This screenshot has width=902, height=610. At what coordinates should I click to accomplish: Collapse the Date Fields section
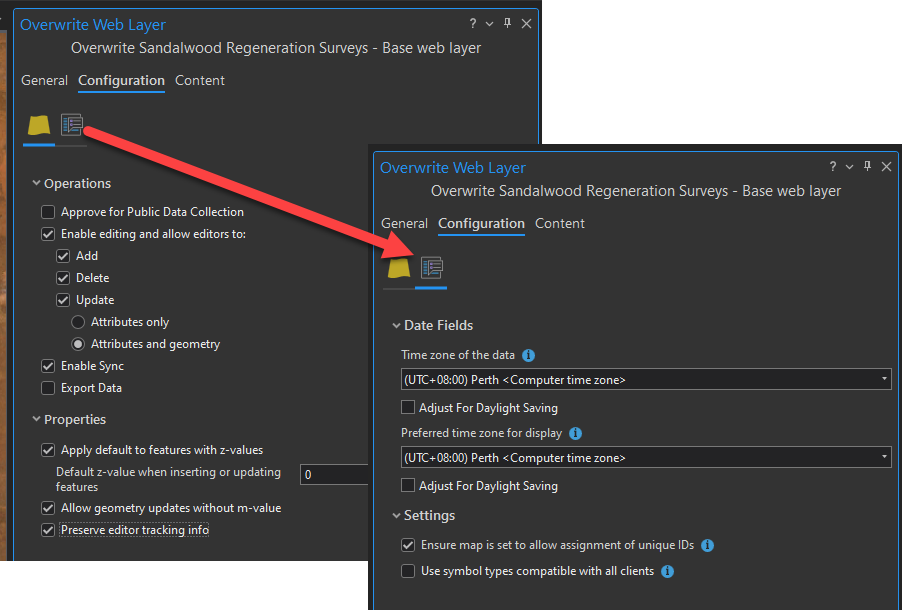(396, 325)
